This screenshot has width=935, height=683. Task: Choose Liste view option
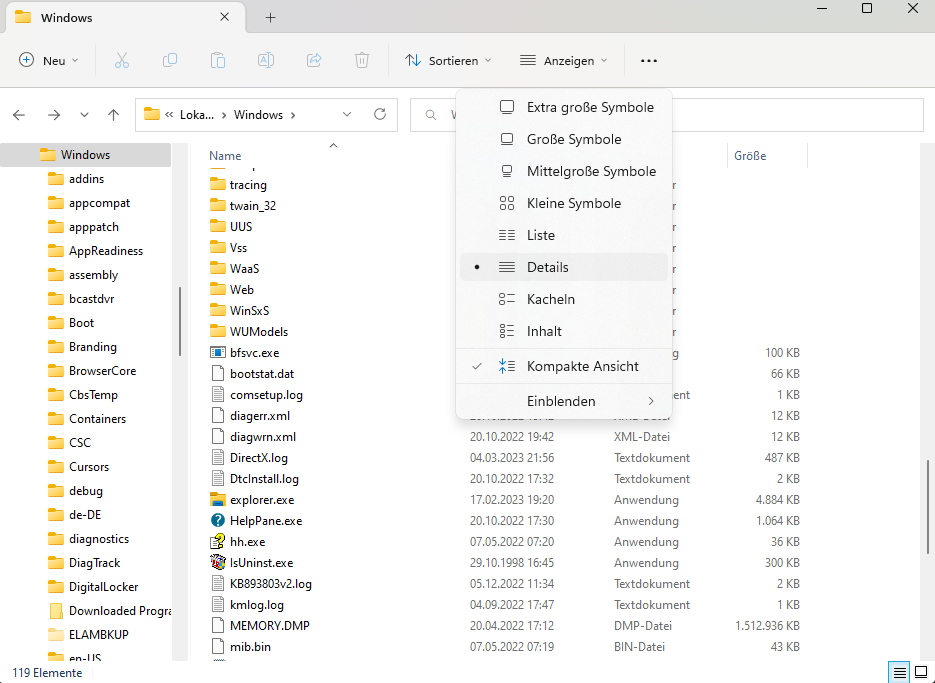point(564,235)
